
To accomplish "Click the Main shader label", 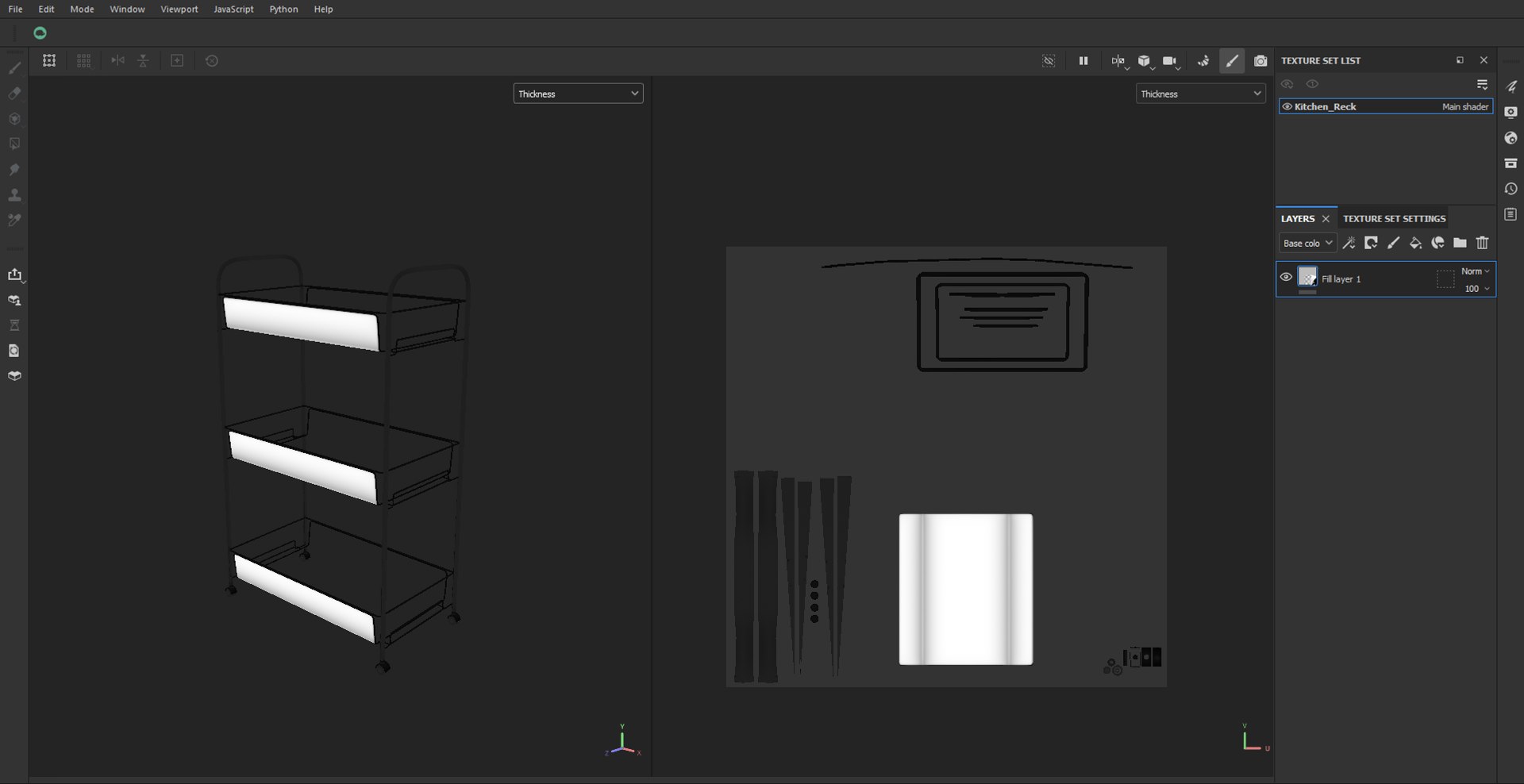I will (1464, 106).
